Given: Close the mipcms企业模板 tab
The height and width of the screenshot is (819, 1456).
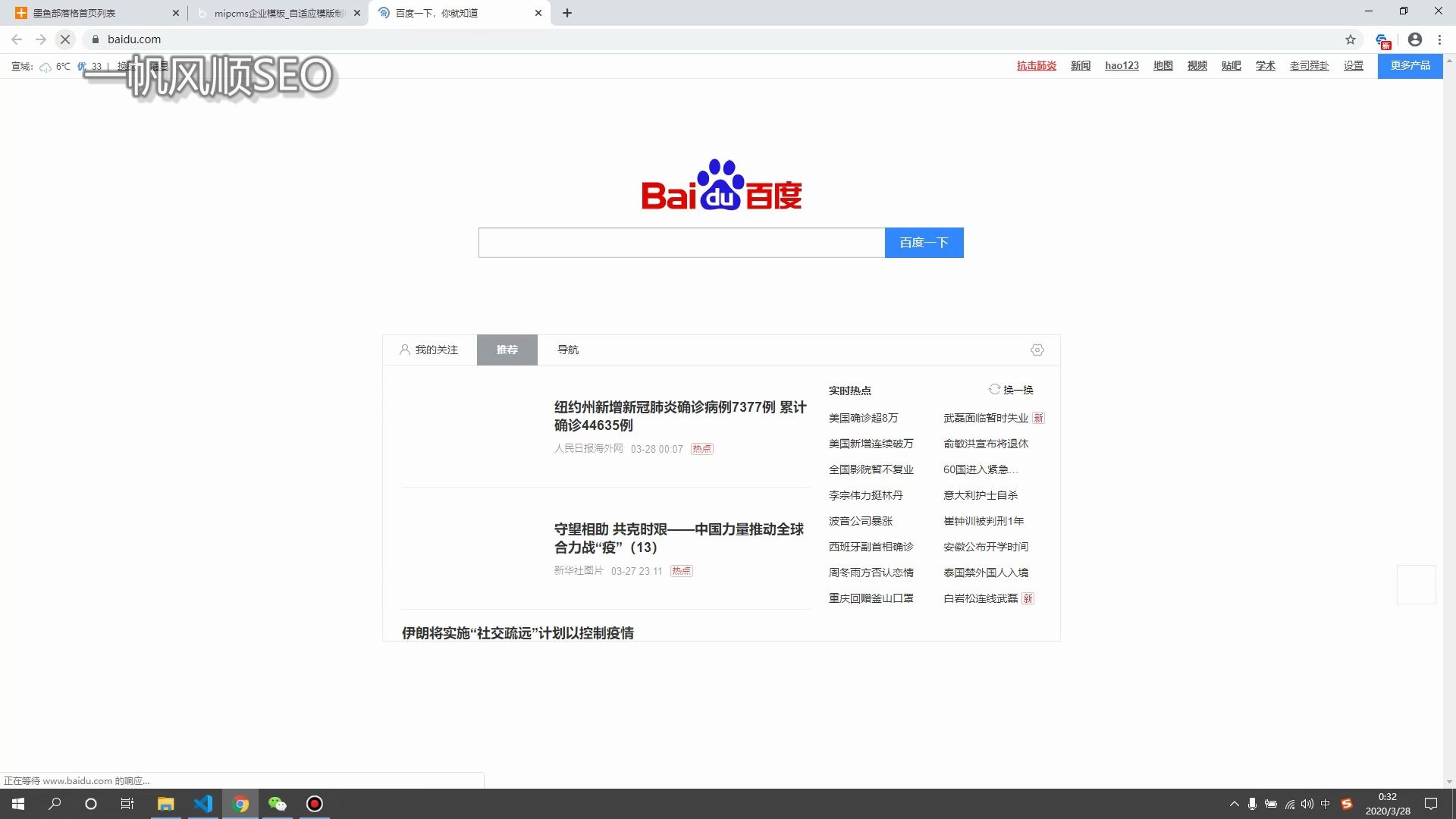Looking at the screenshot, I should click(357, 13).
